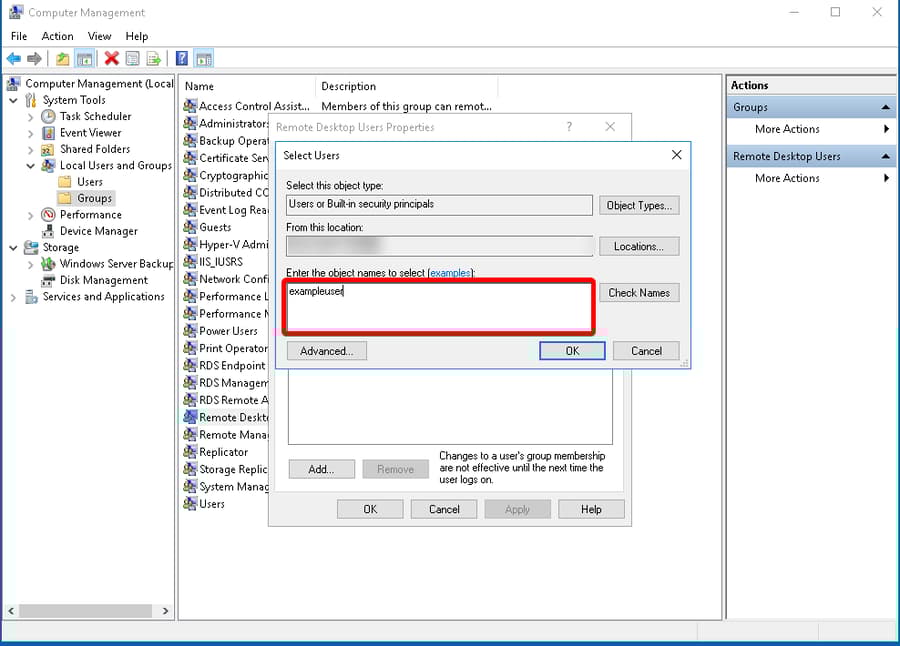This screenshot has width=900, height=646.
Task: Open Event Viewer from System Tools
Action: pyautogui.click(x=48, y=132)
